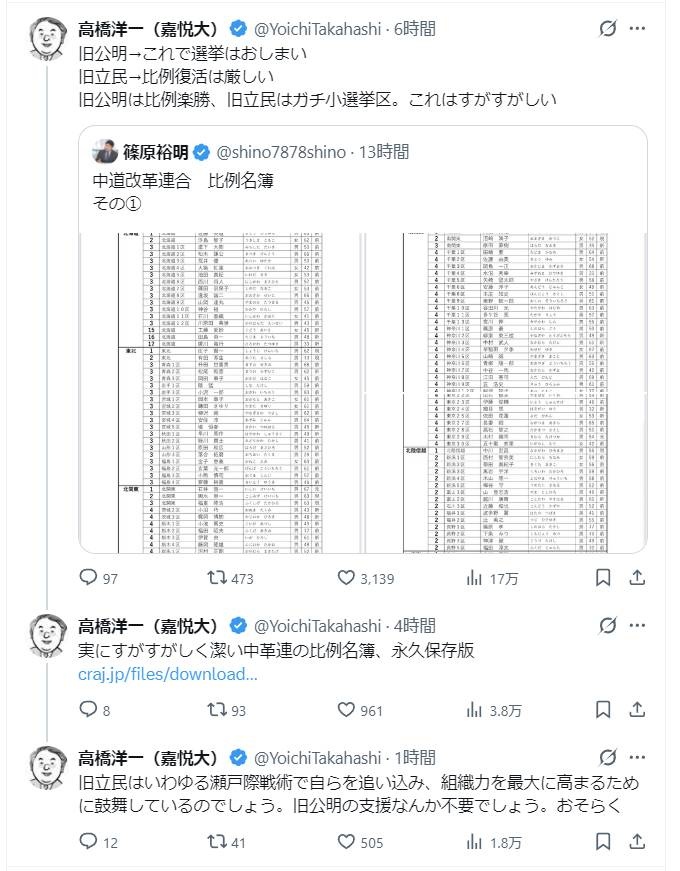The width and height of the screenshot is (680, 871).
Task: Bookmark the third tweet with 505 likes
Action: pyautogui.click(x=603, y=842)
